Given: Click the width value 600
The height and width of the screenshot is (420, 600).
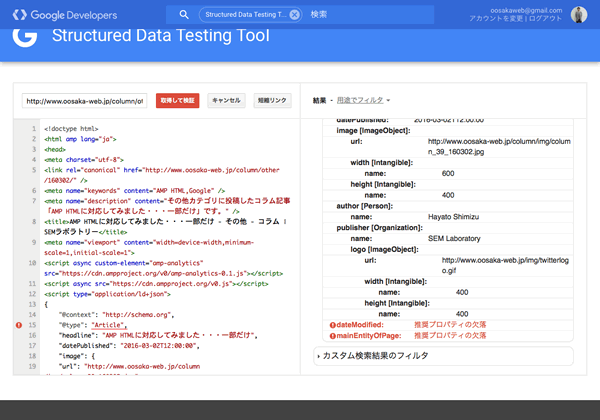Looking at the screenshot, I should click(x=448, y=174).
